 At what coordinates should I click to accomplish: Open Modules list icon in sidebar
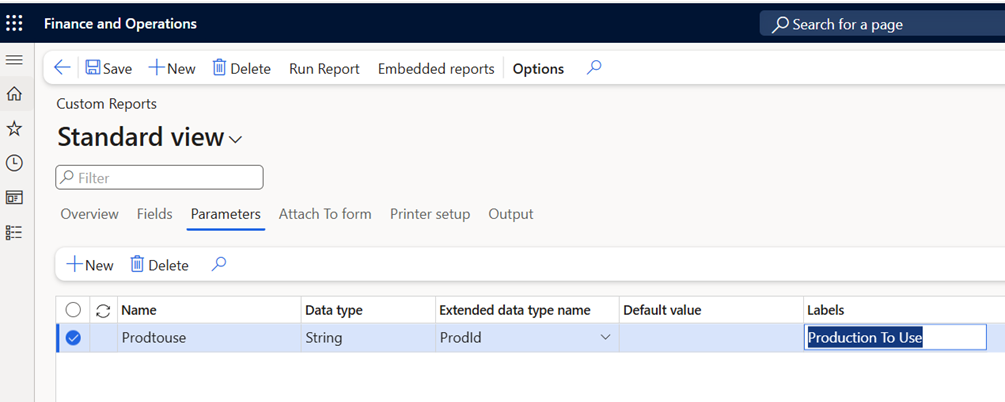click(14, 232)
